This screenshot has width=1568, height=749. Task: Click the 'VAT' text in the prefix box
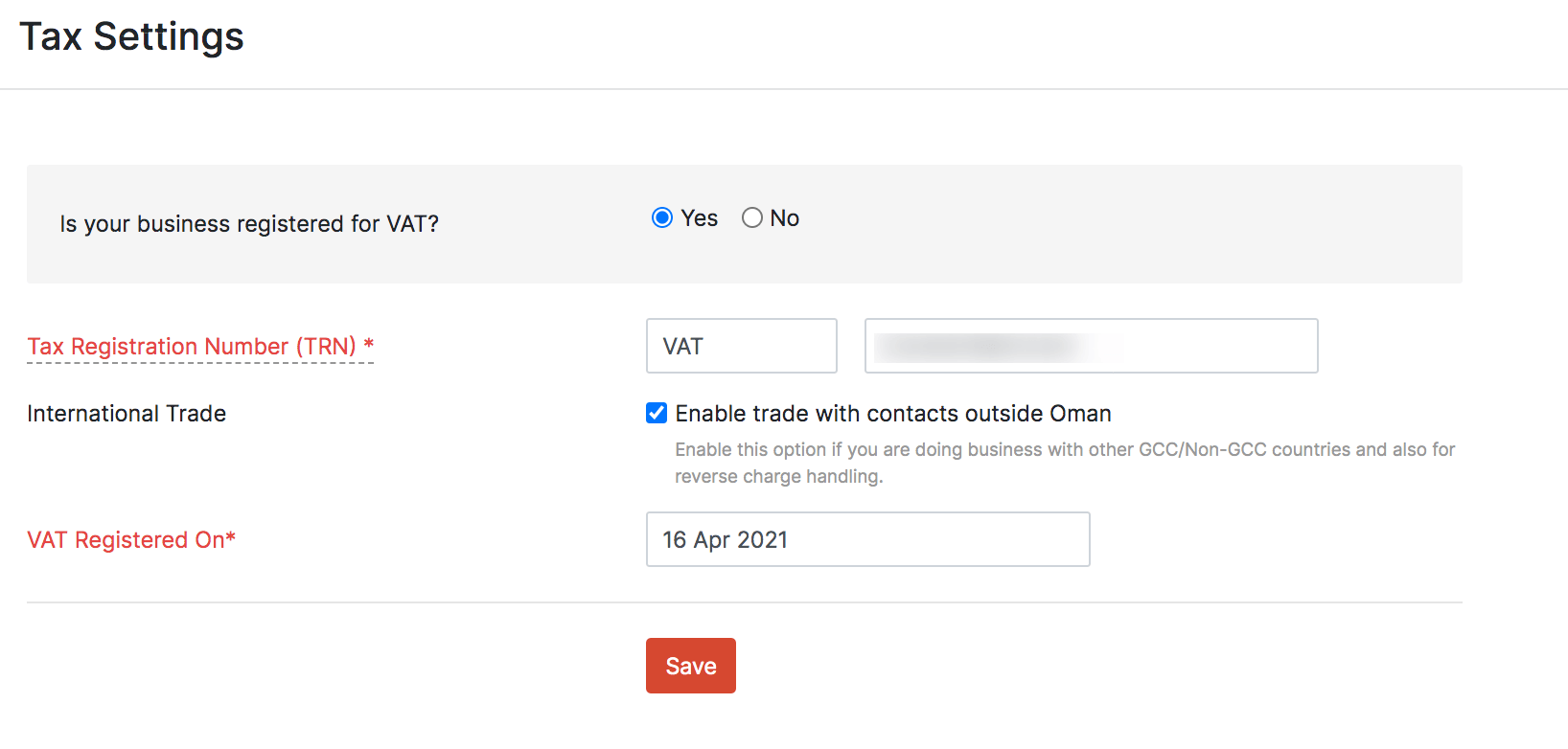[x=683, y=347]
